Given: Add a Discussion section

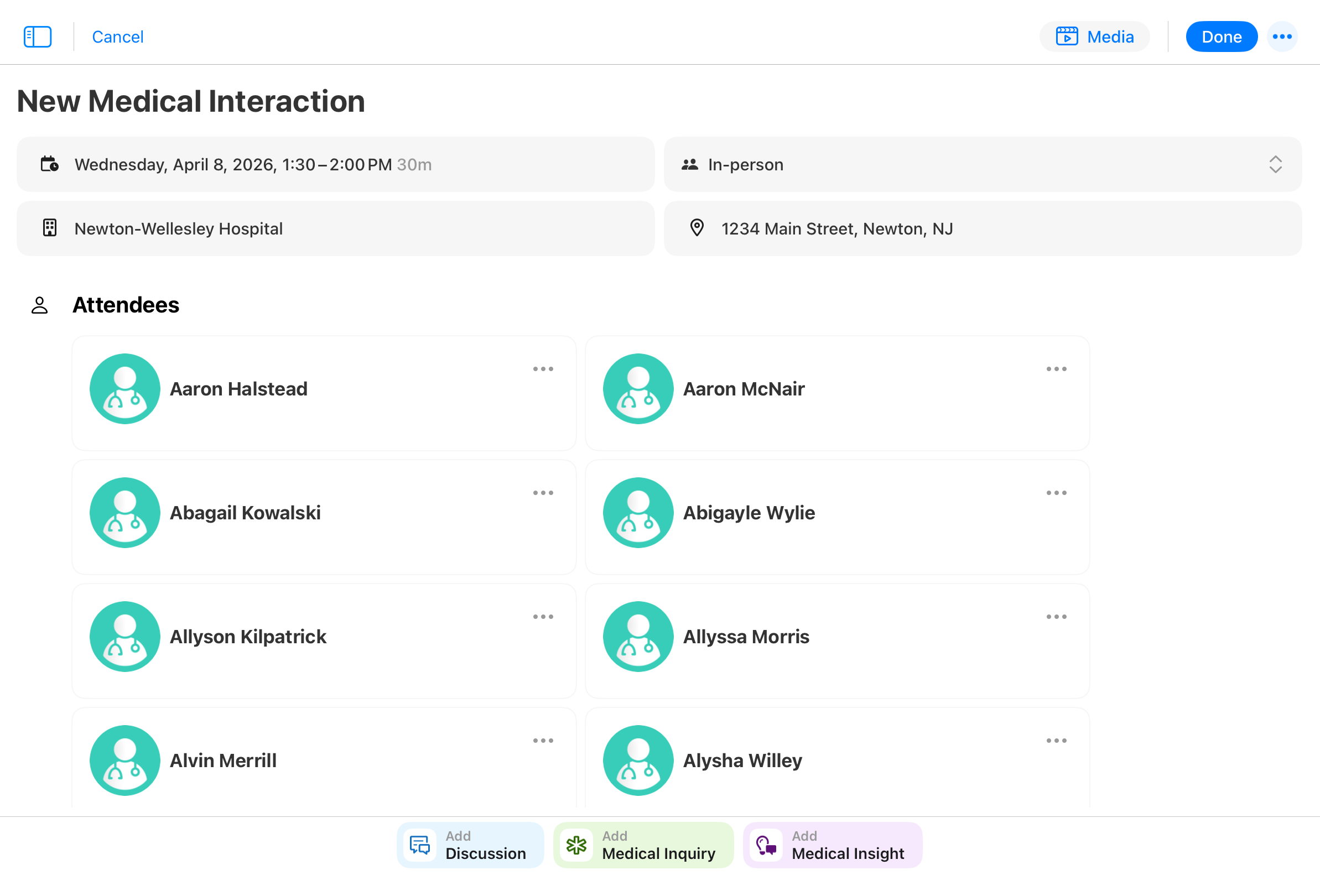Looking at the screenshot, I should (x=470, y=845).
